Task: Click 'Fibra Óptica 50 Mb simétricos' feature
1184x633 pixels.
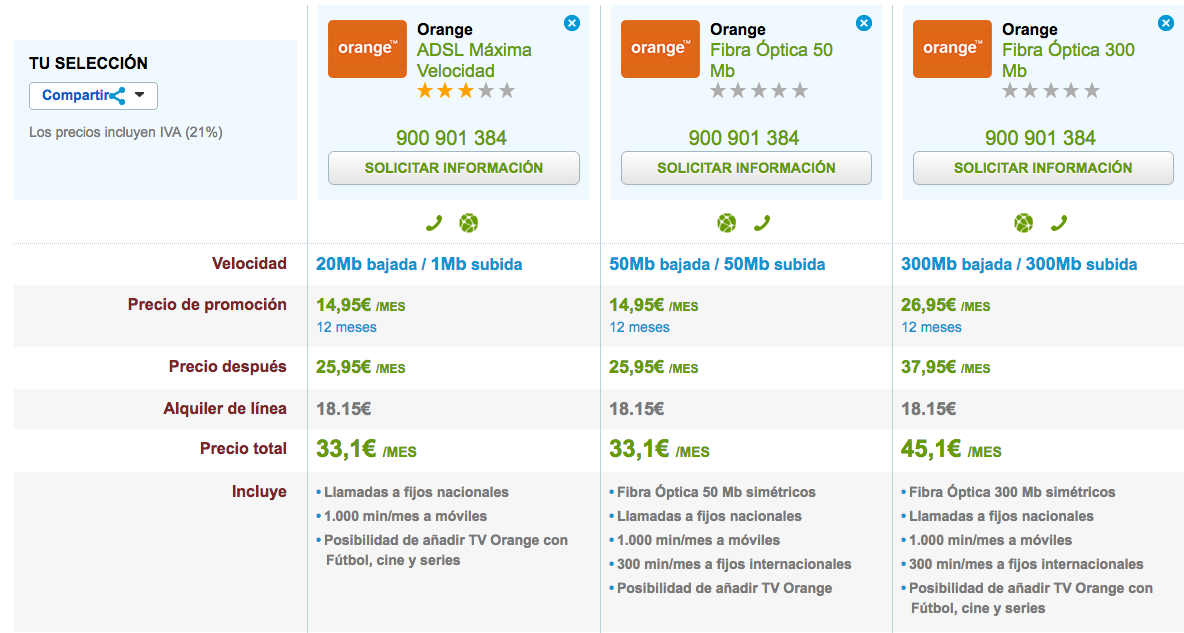Action: [716, 492]
